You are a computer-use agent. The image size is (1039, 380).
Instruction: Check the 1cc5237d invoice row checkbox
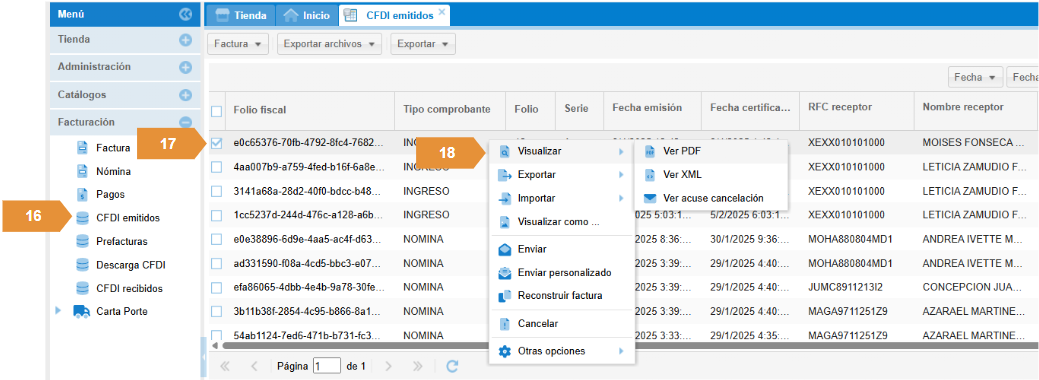point(217,215)
